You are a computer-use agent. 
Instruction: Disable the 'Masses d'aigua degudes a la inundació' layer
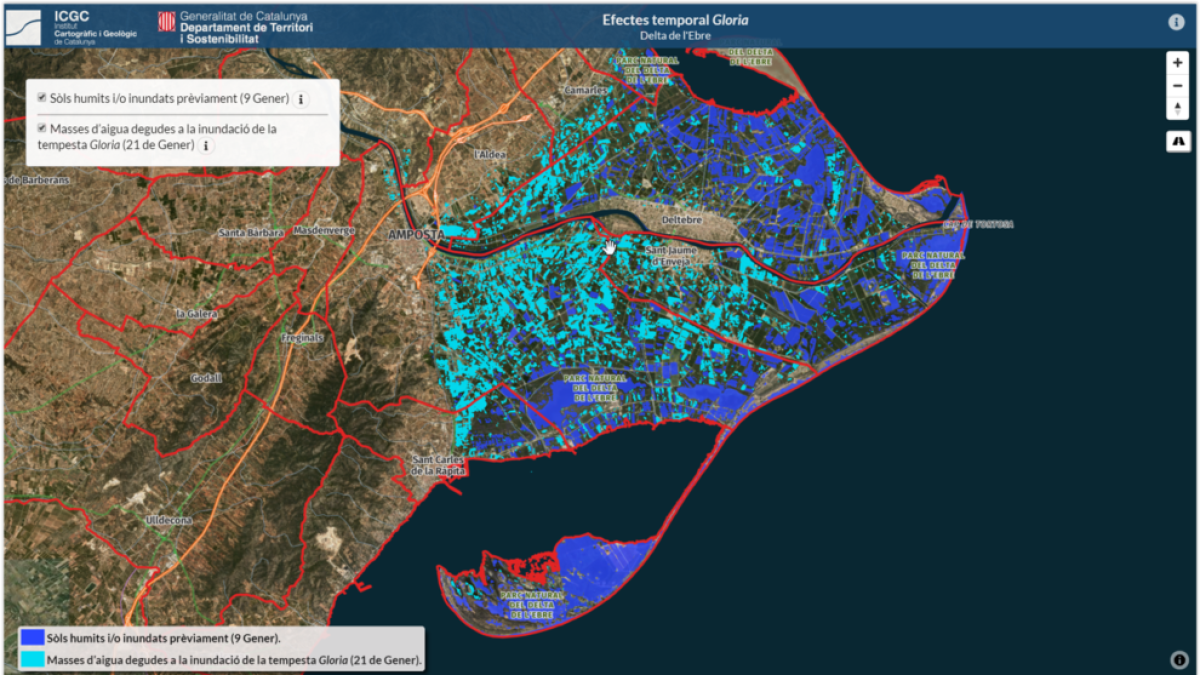(x=41, y=127)
